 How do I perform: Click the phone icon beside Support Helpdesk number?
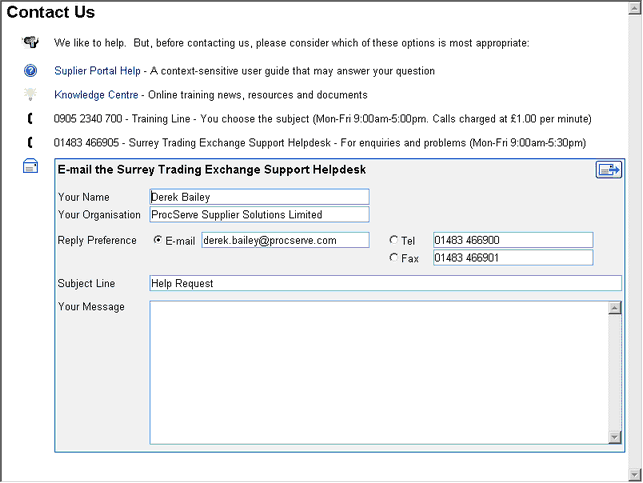point(31,143)
